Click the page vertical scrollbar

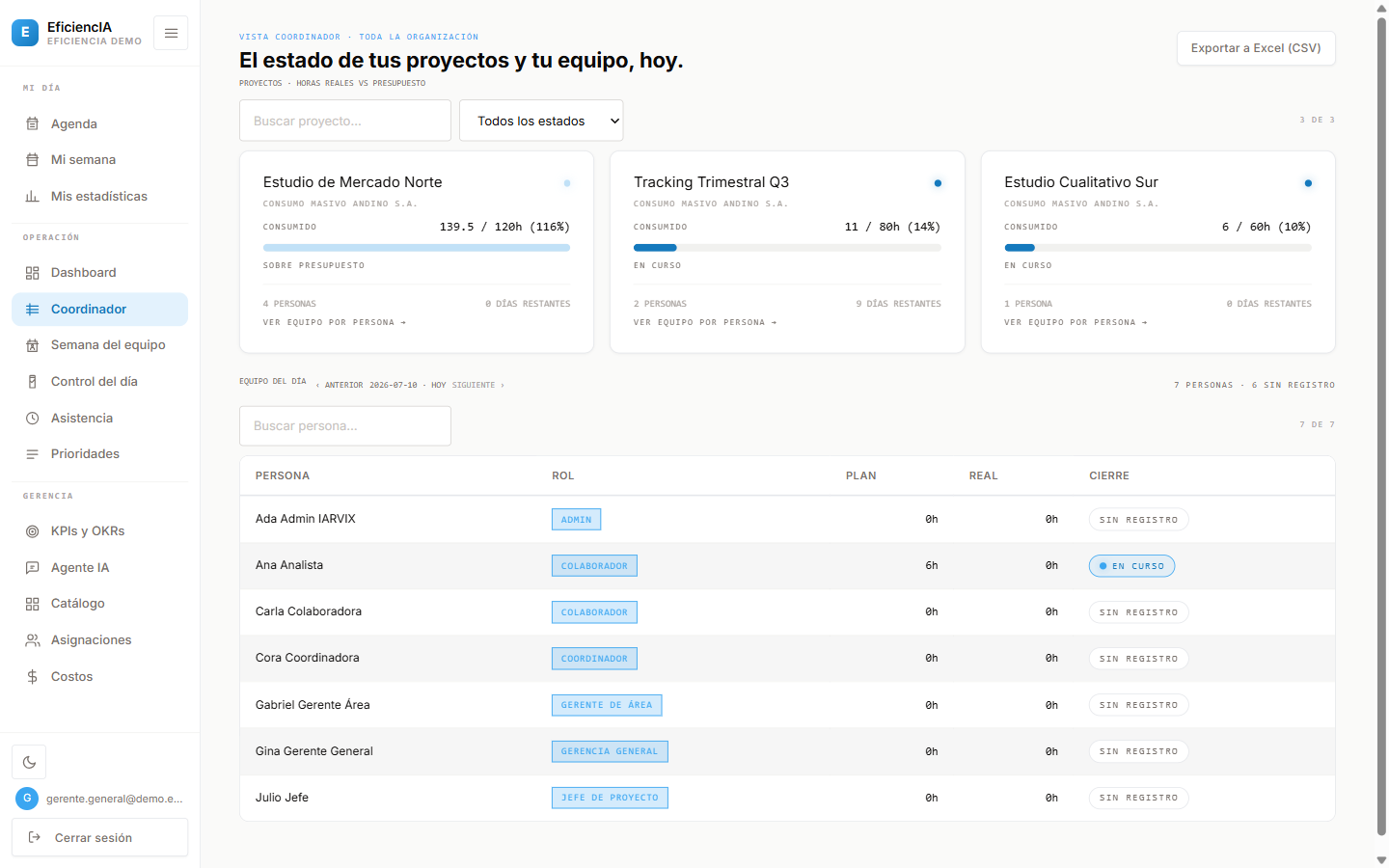click(x=1381, y=424)
